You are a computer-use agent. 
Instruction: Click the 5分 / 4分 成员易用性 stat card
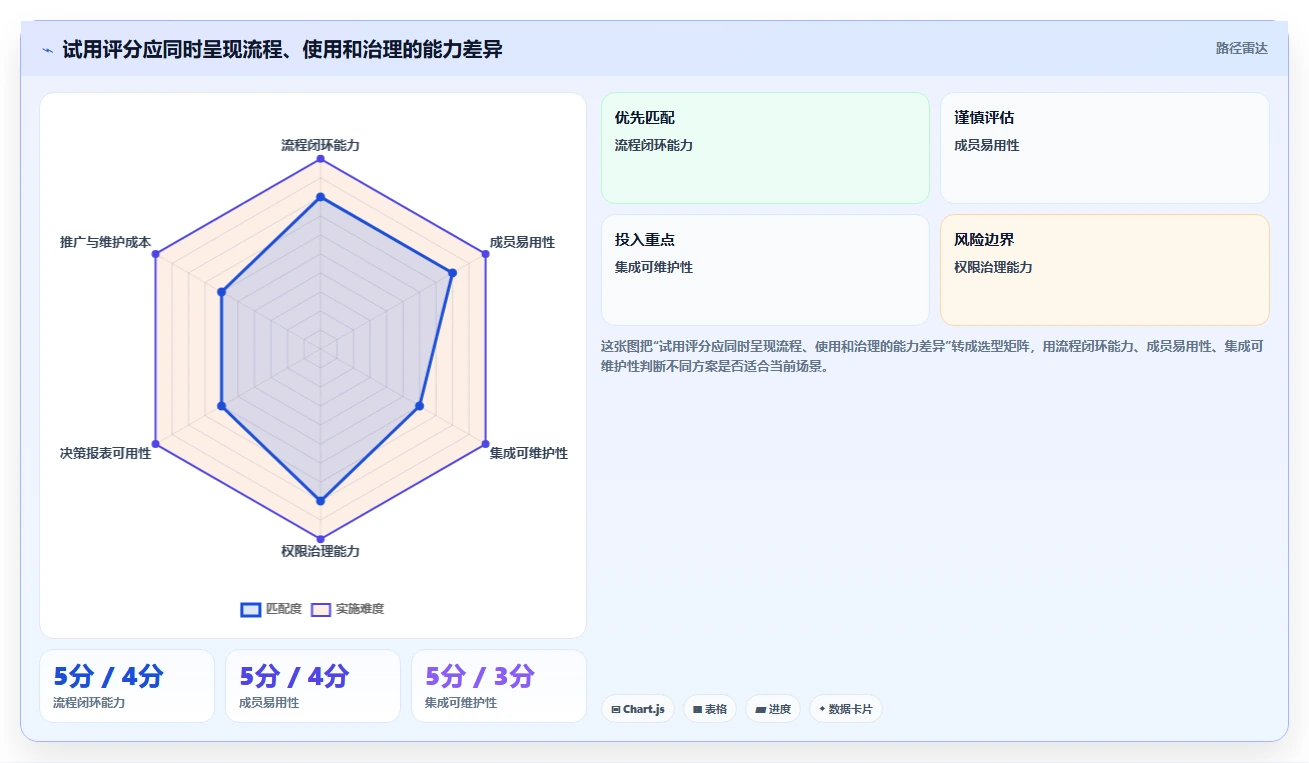(x=313, y=686)
